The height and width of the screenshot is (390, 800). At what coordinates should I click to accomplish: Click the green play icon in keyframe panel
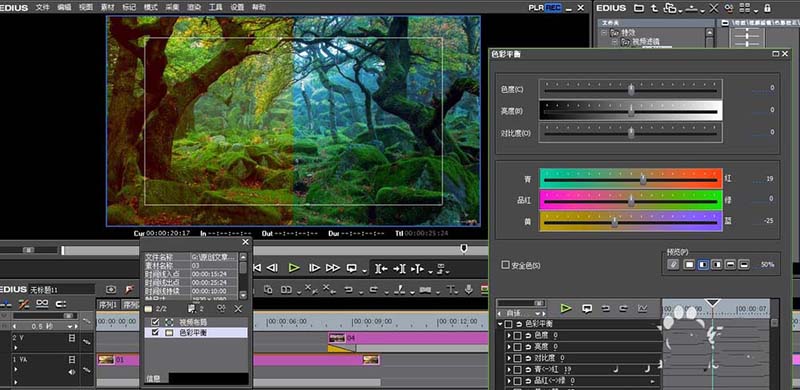tap(565, 308)
